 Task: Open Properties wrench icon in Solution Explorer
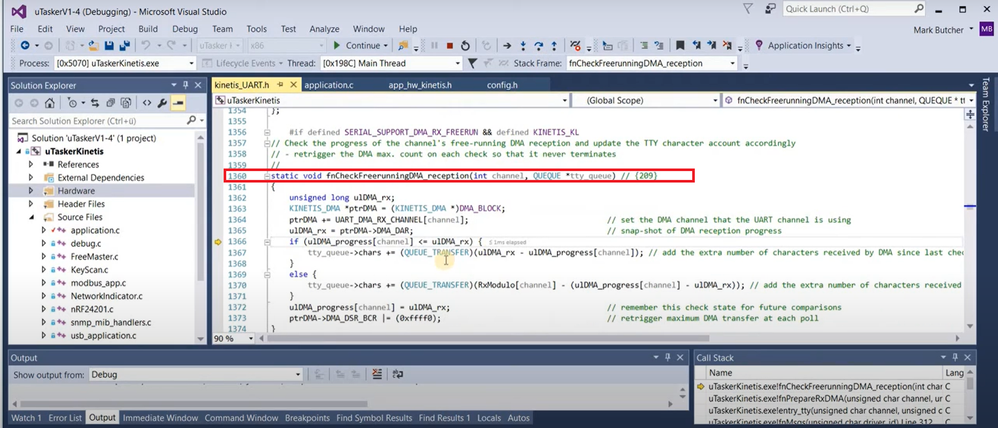pyautogui.click(x=163, y=103)
